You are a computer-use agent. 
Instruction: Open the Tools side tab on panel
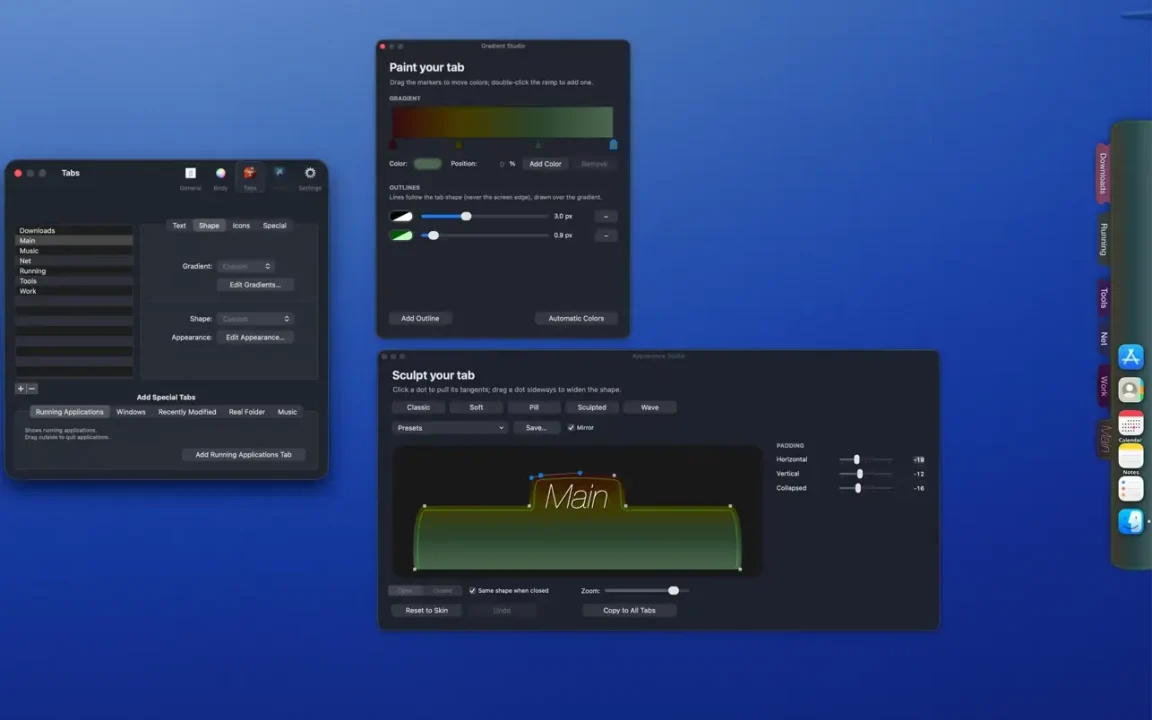(1103, 298)
